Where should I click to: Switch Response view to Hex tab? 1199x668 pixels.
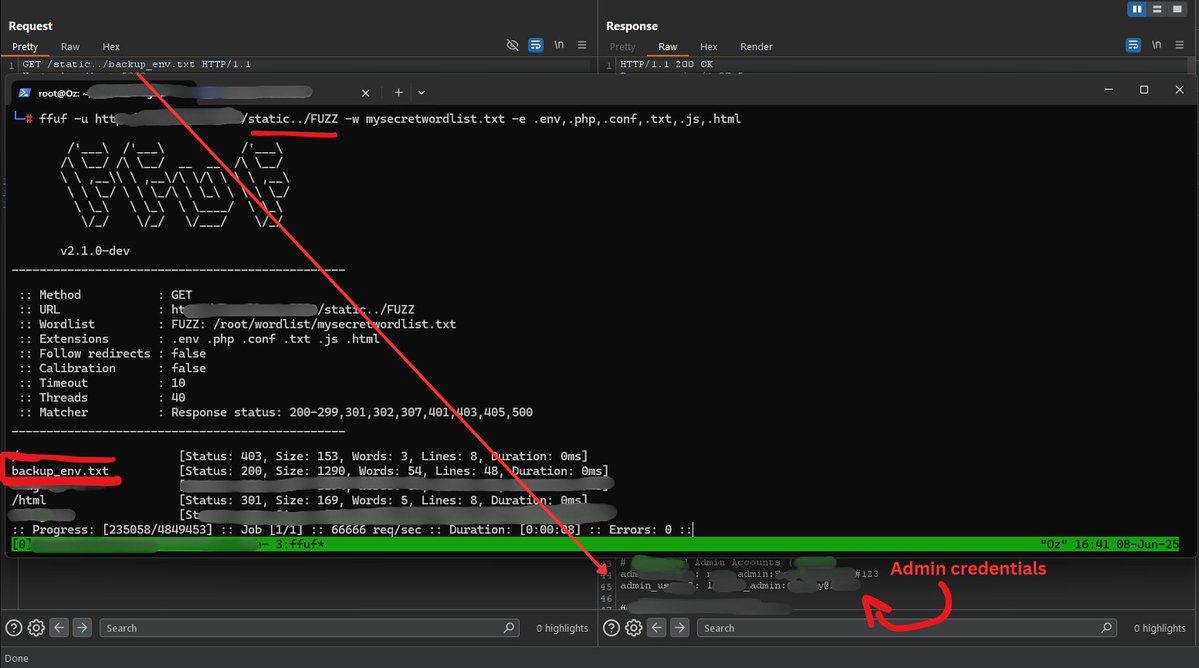pos(709,47)
